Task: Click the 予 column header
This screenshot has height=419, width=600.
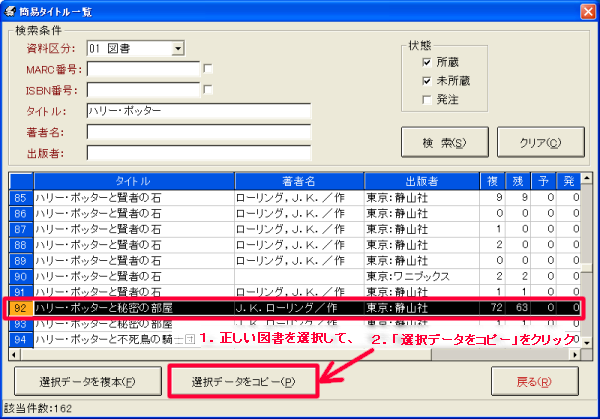Action: click(x=544, y=181)
